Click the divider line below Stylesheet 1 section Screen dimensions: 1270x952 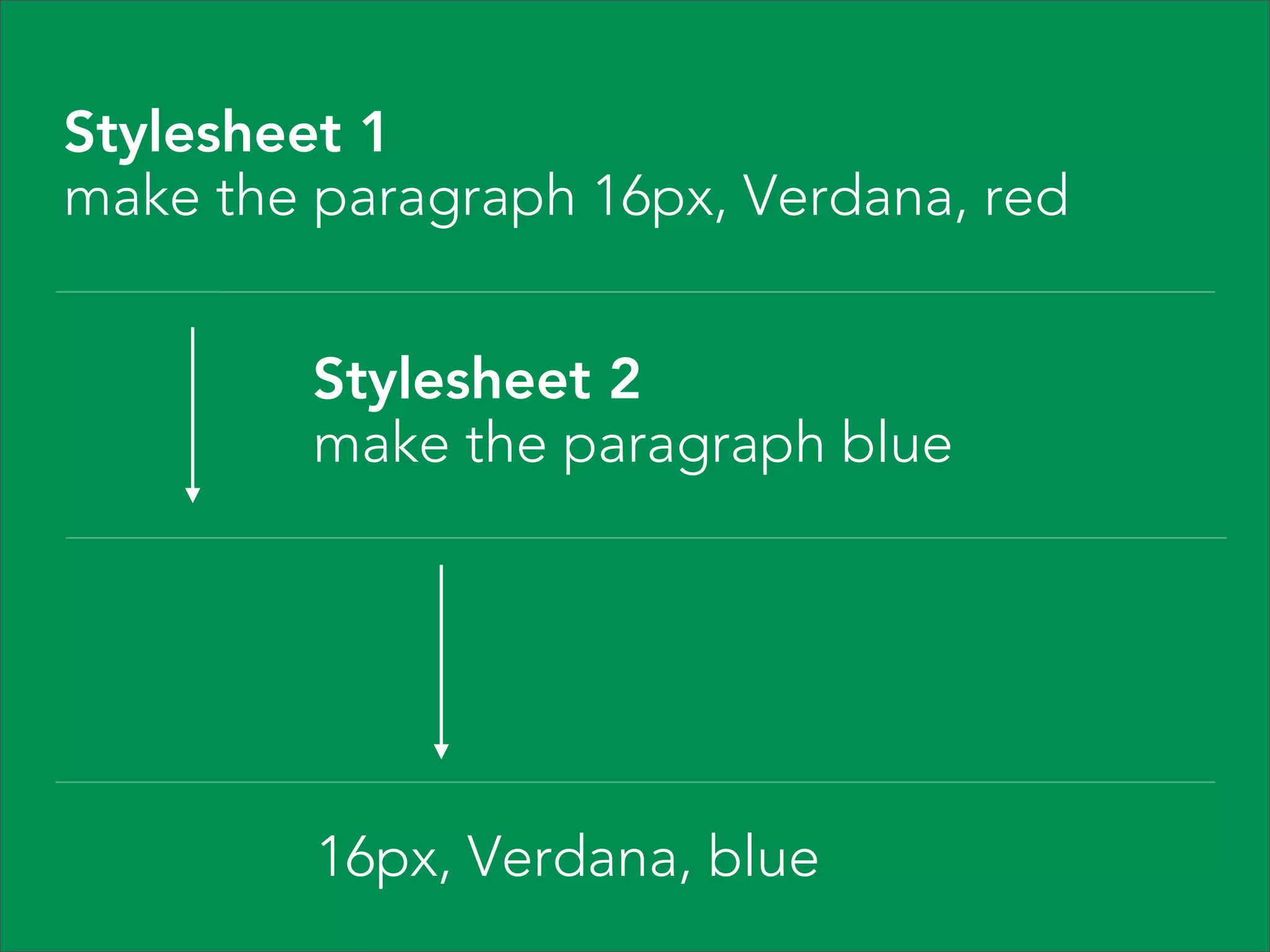pos(635,292)
